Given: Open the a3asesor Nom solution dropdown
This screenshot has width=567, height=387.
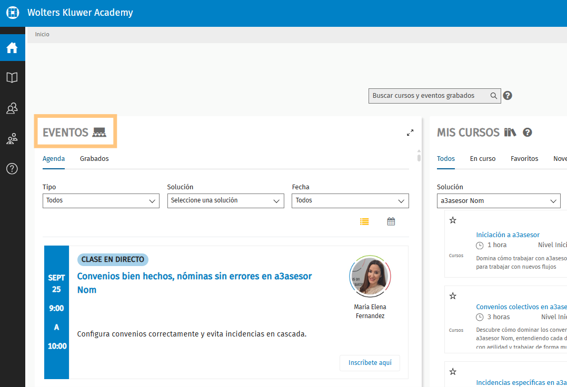Looking at the screenshot, I should (x=499, y=201).
